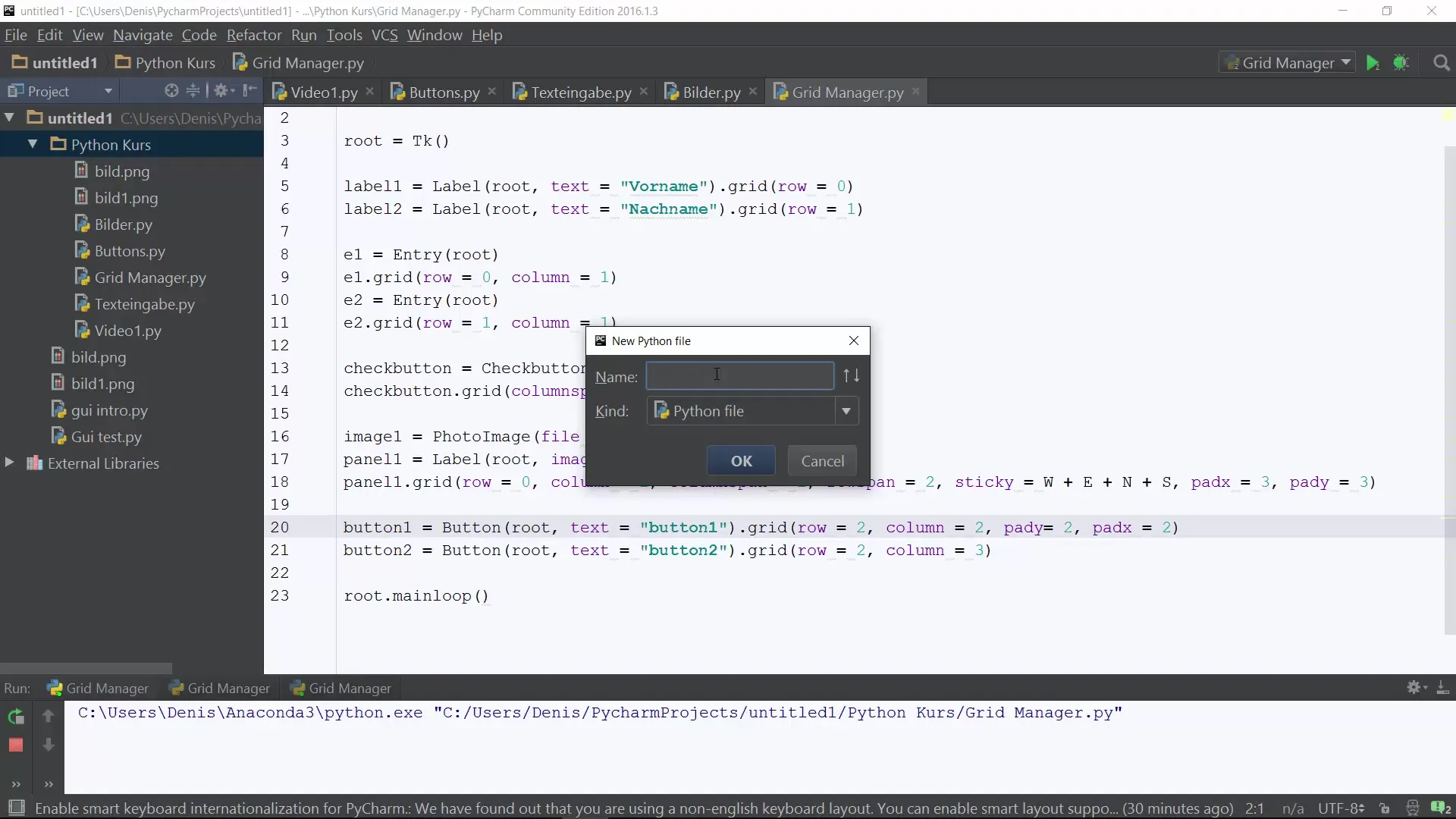The image size is (1456, 819).
Task: Run Grid Manager with the green play icon
Action: point(1372,63)
